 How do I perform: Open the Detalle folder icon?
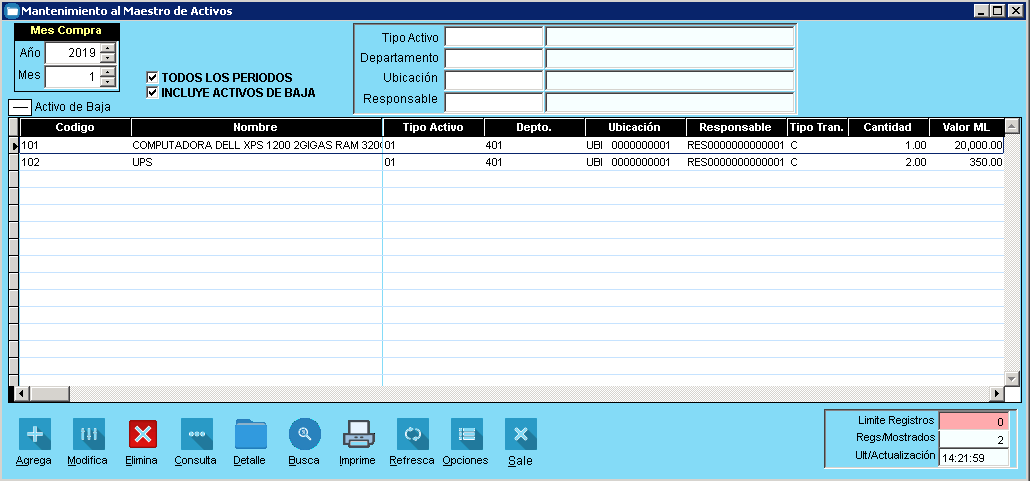250,434
